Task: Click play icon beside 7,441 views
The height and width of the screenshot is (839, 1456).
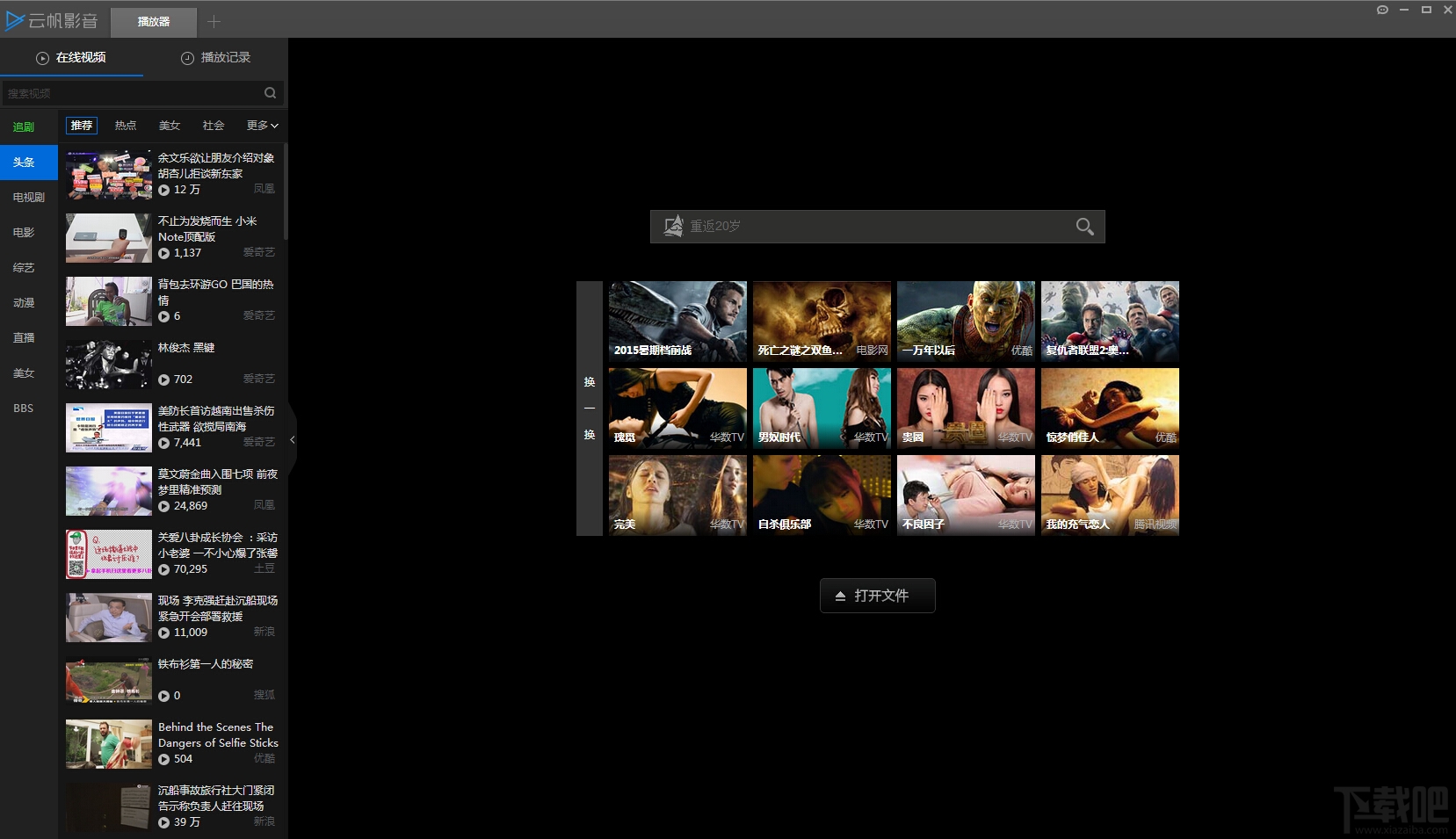Action: click(164, 443)
